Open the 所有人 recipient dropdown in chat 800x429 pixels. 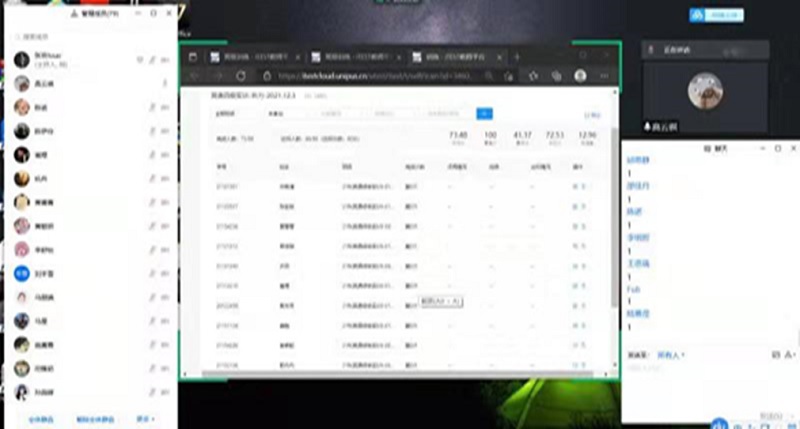pyautogui.click(x=670, y=355)
